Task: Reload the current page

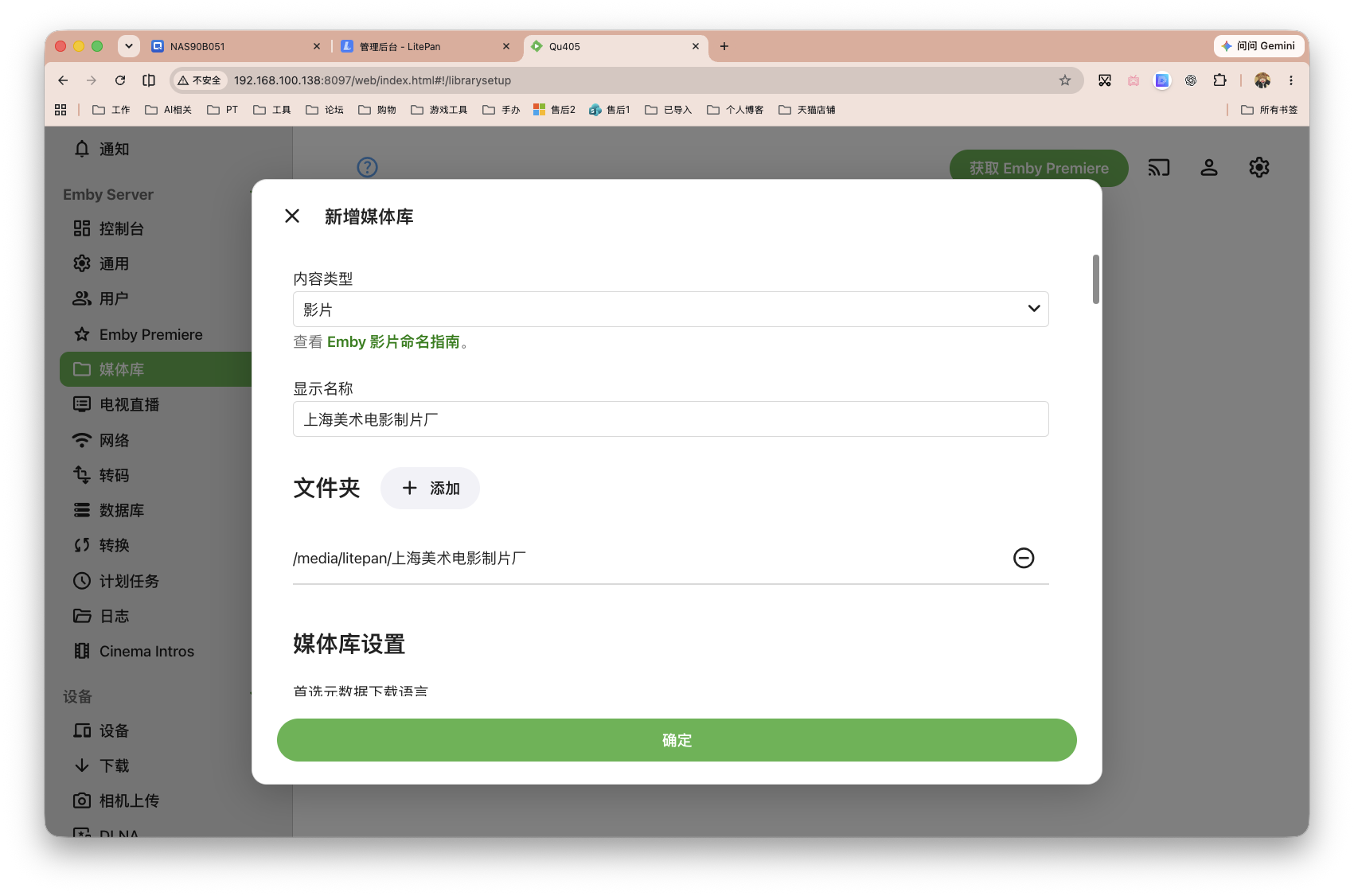Action: pos(120,80)
